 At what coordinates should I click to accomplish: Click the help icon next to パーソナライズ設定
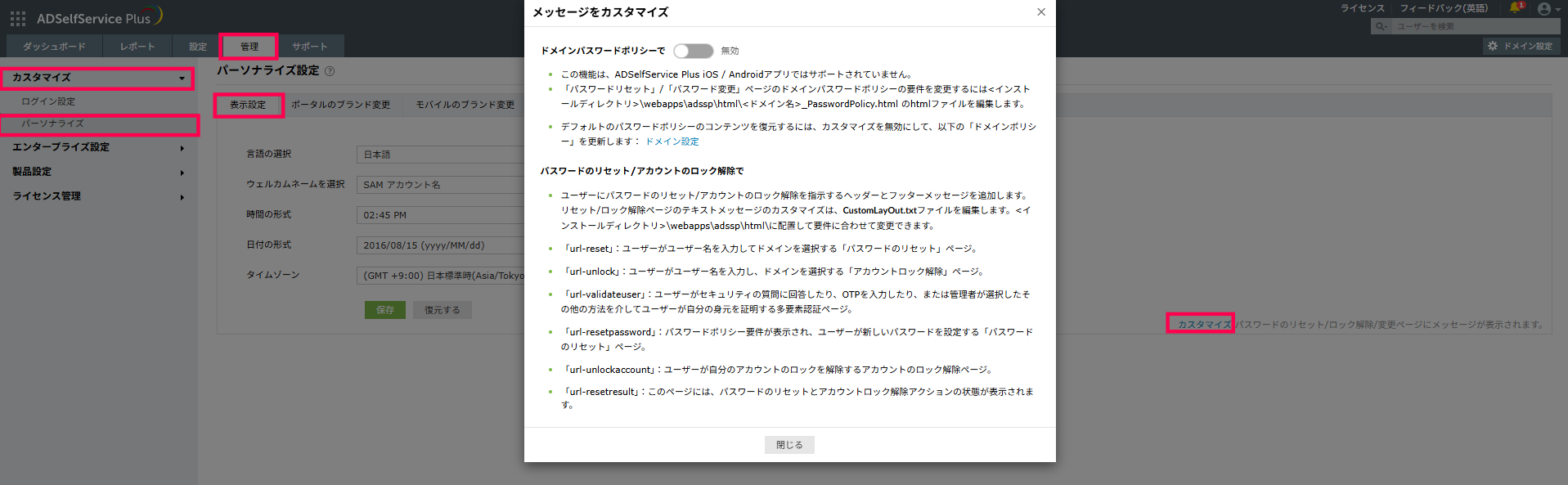330,71
